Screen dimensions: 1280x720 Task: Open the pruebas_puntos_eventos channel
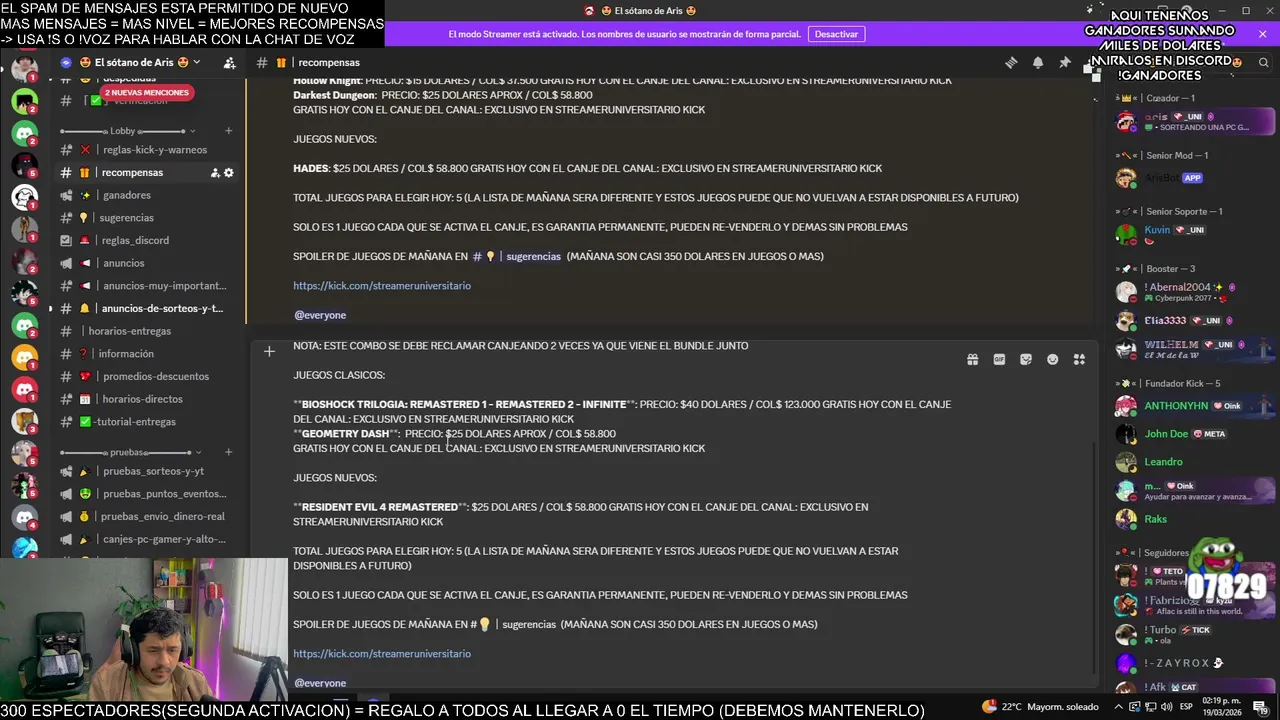point(145,494)
